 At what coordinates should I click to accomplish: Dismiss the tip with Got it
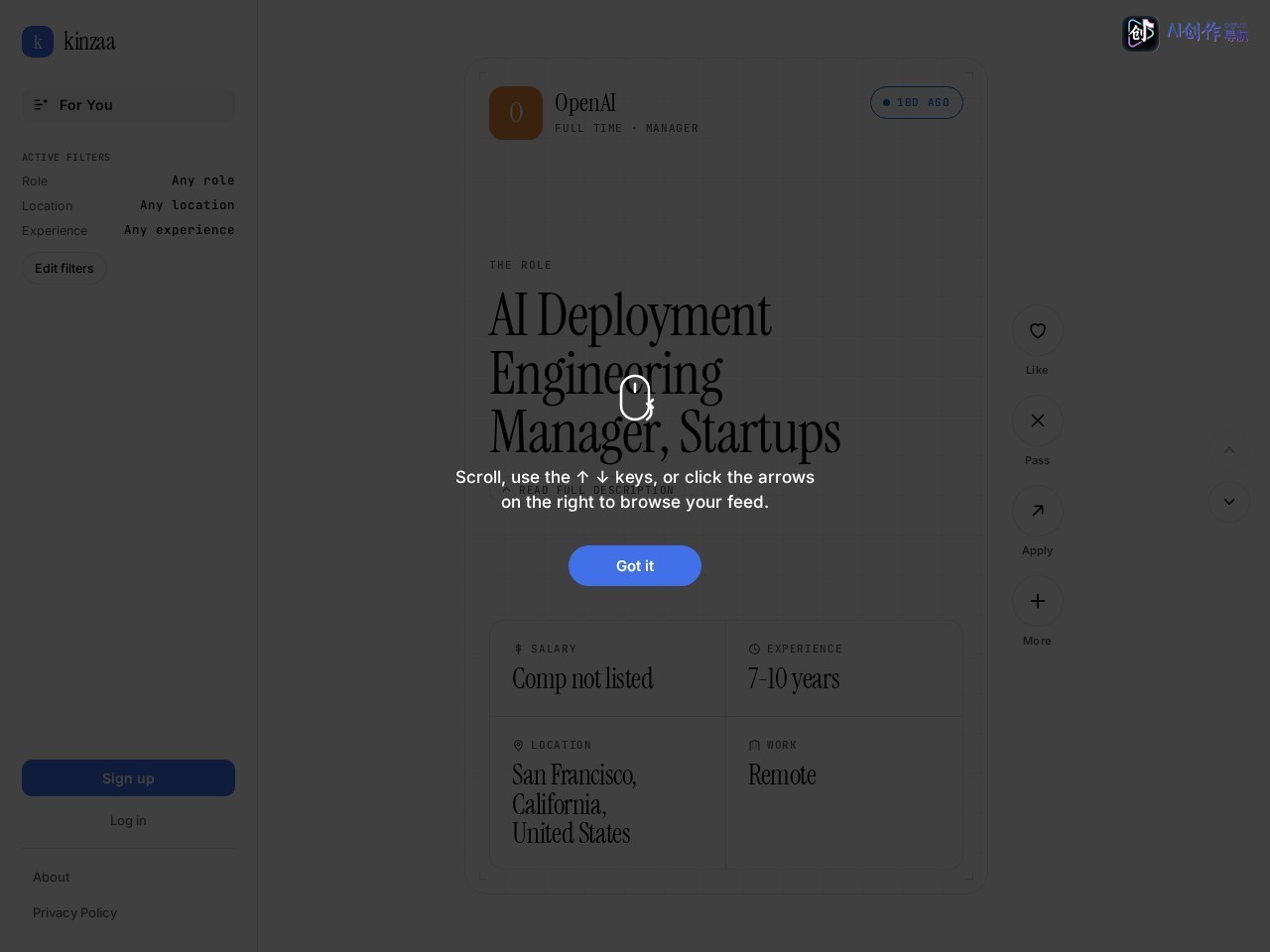pyautogui.click(x=635, y=565)
